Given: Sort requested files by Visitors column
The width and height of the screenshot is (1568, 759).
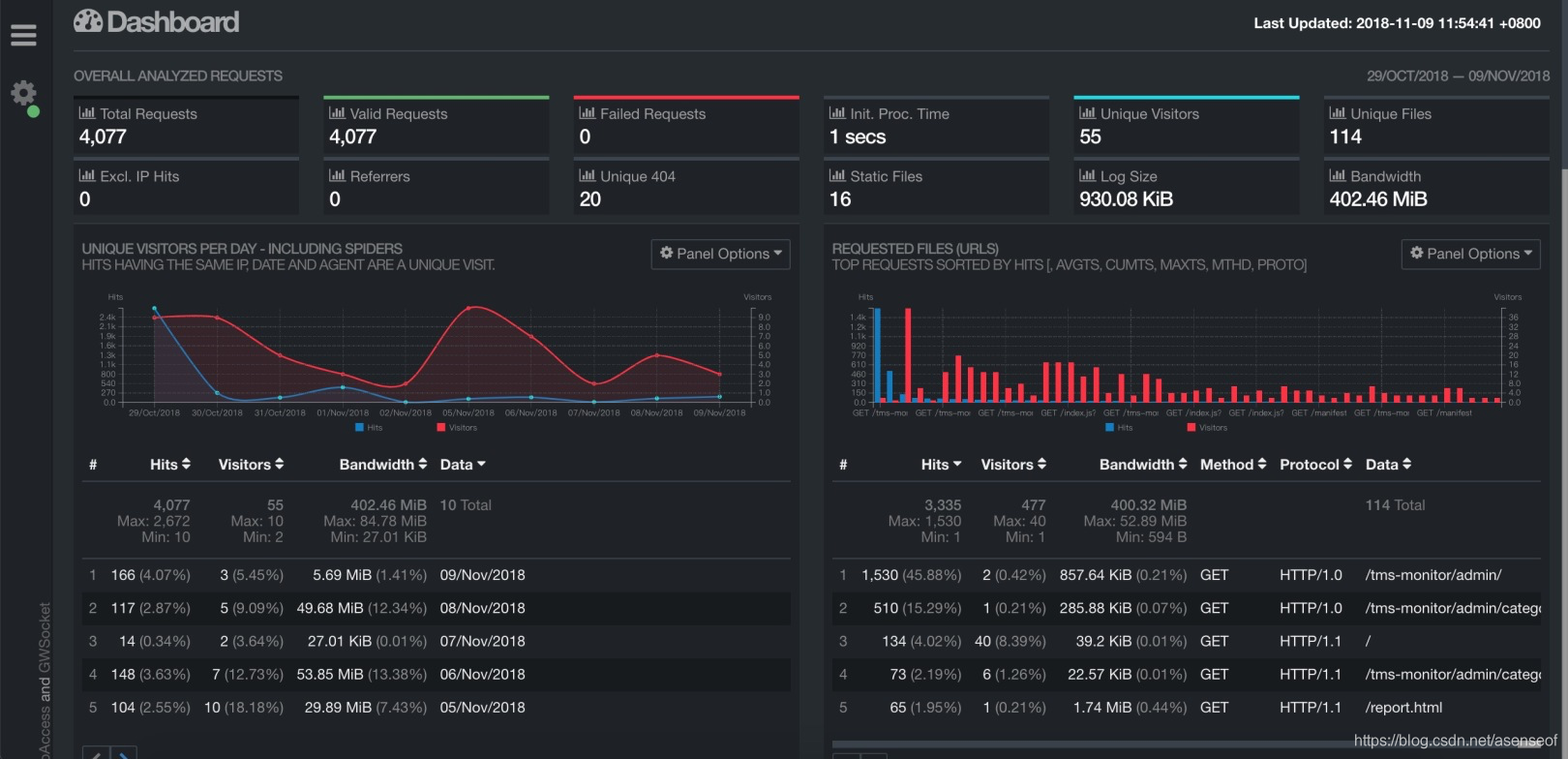Looking at the screenshot, I should point(1013,465).
